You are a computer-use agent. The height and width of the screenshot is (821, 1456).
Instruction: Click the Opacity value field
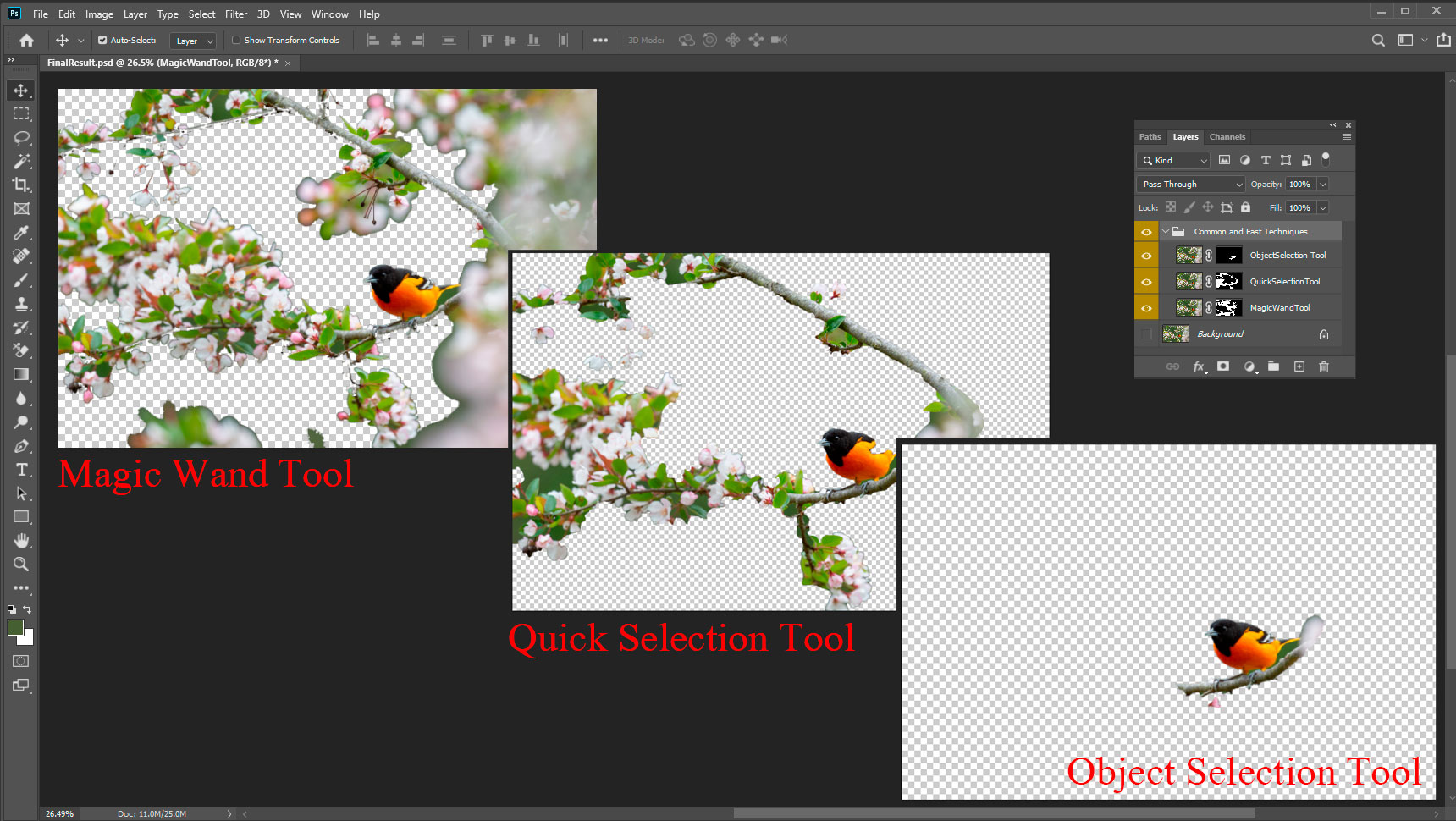(1299, 184)
